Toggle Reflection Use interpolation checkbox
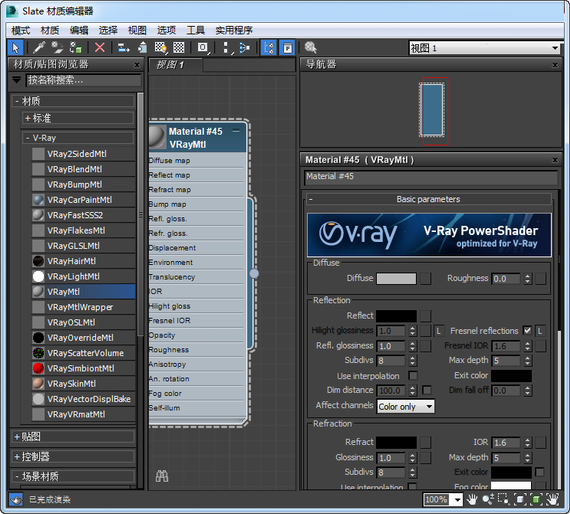 [x=413, y=376]
